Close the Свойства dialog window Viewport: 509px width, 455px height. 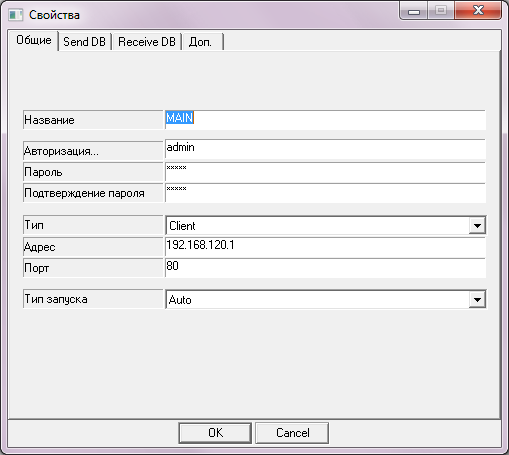[x=478, y=11]
